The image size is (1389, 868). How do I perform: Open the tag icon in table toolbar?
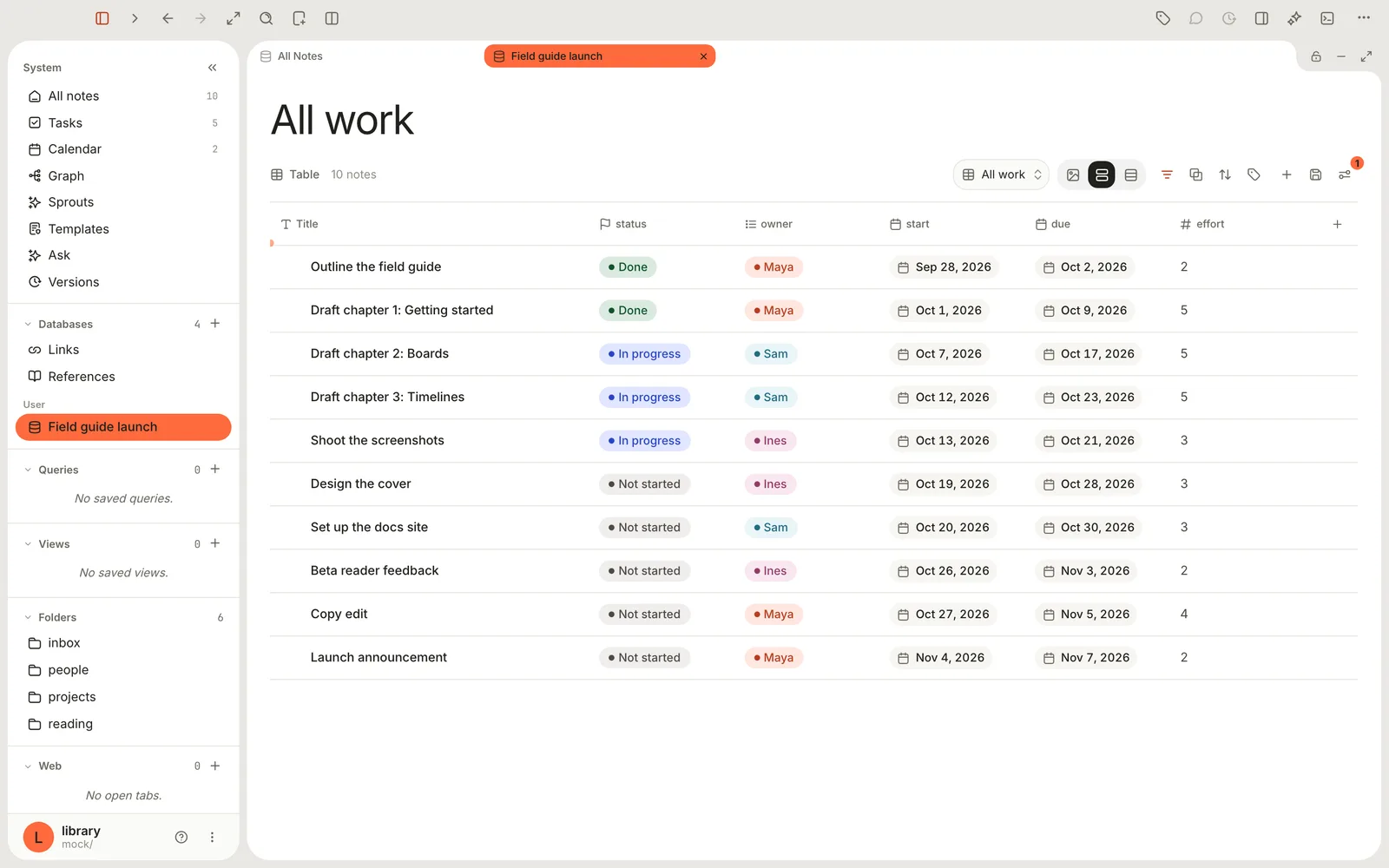[x=1254, y=174]
